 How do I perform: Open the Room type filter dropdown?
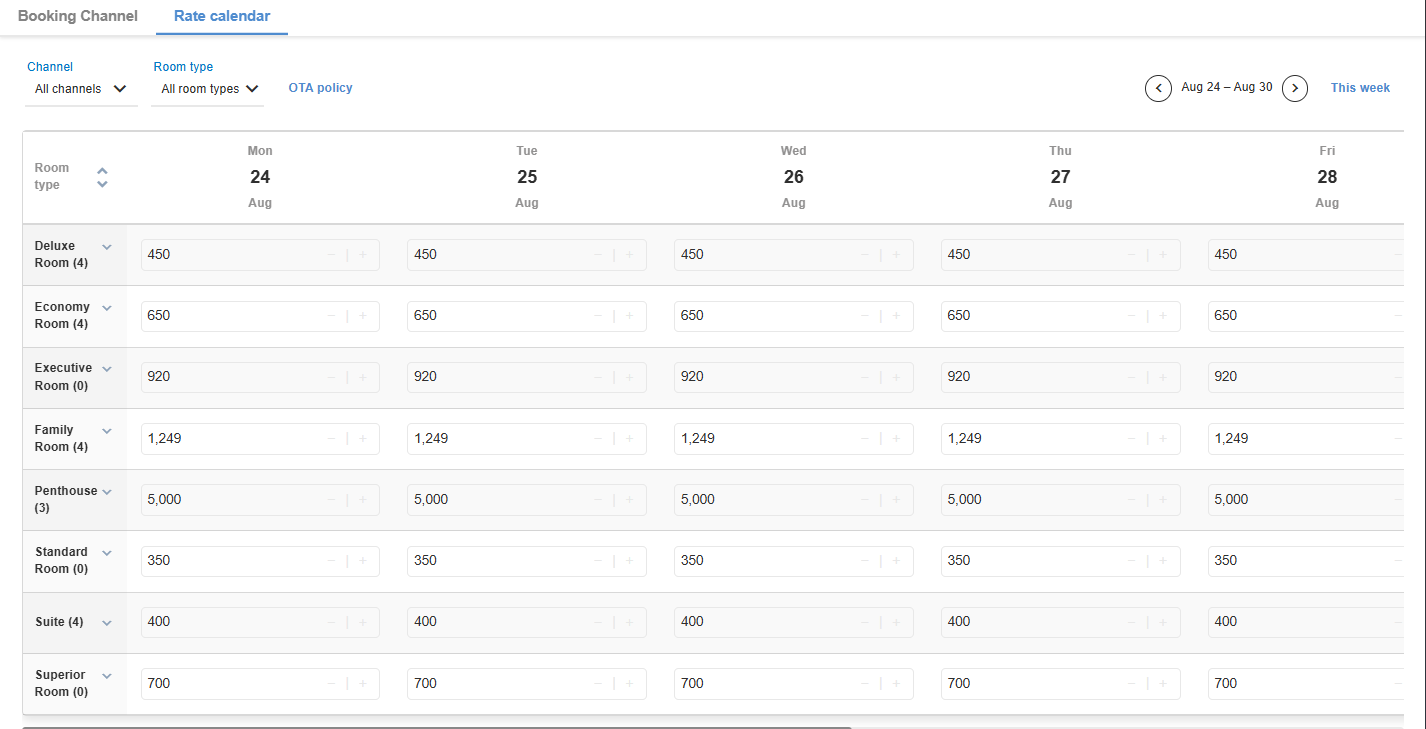[x=208, y=89]
